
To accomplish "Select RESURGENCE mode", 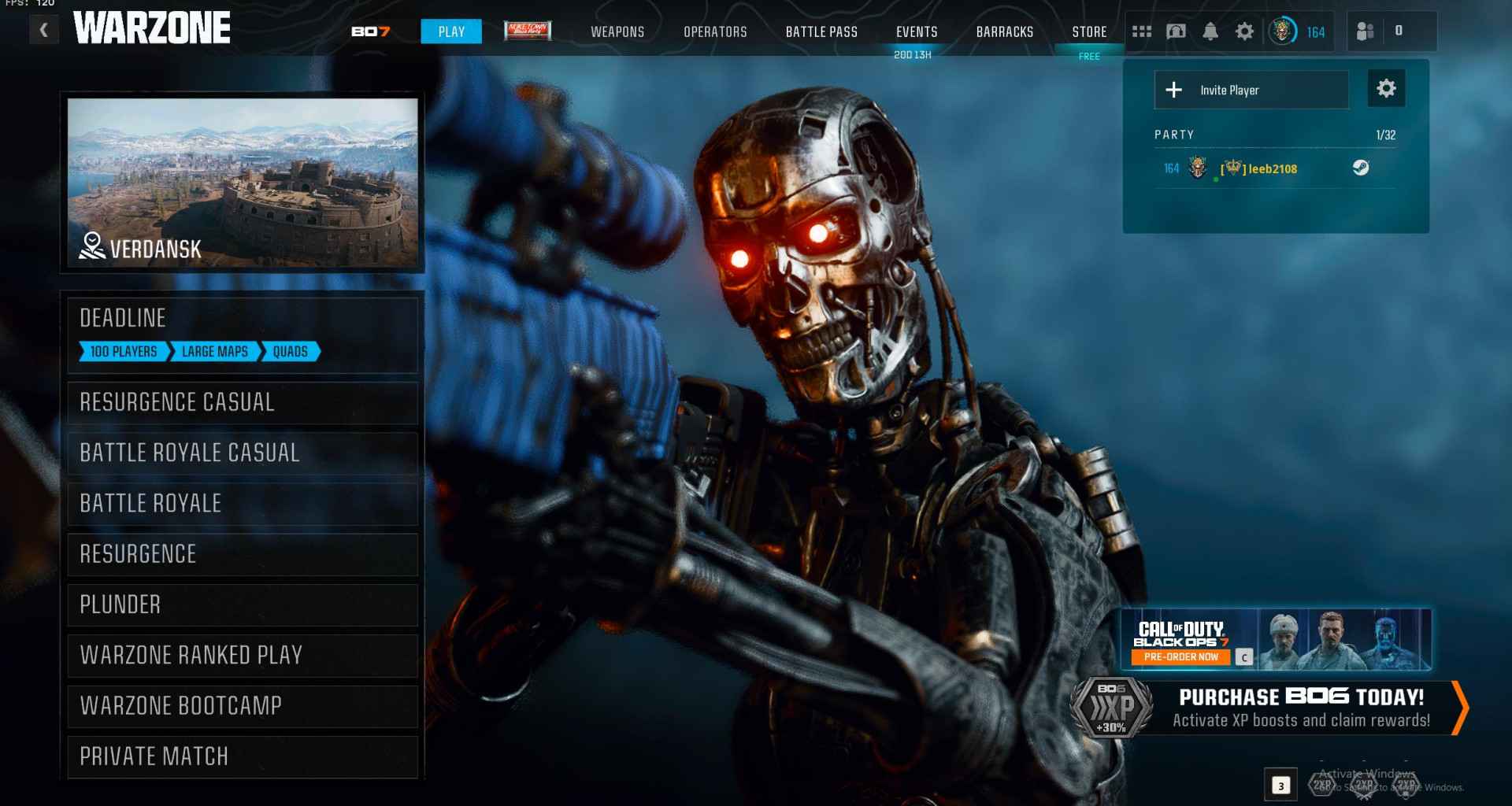I will (x=243, y=554).
